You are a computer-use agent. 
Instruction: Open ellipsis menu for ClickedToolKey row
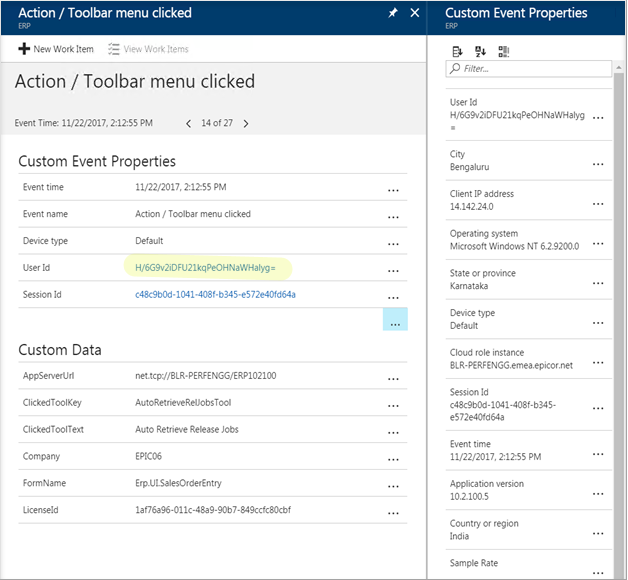(393, 406)
